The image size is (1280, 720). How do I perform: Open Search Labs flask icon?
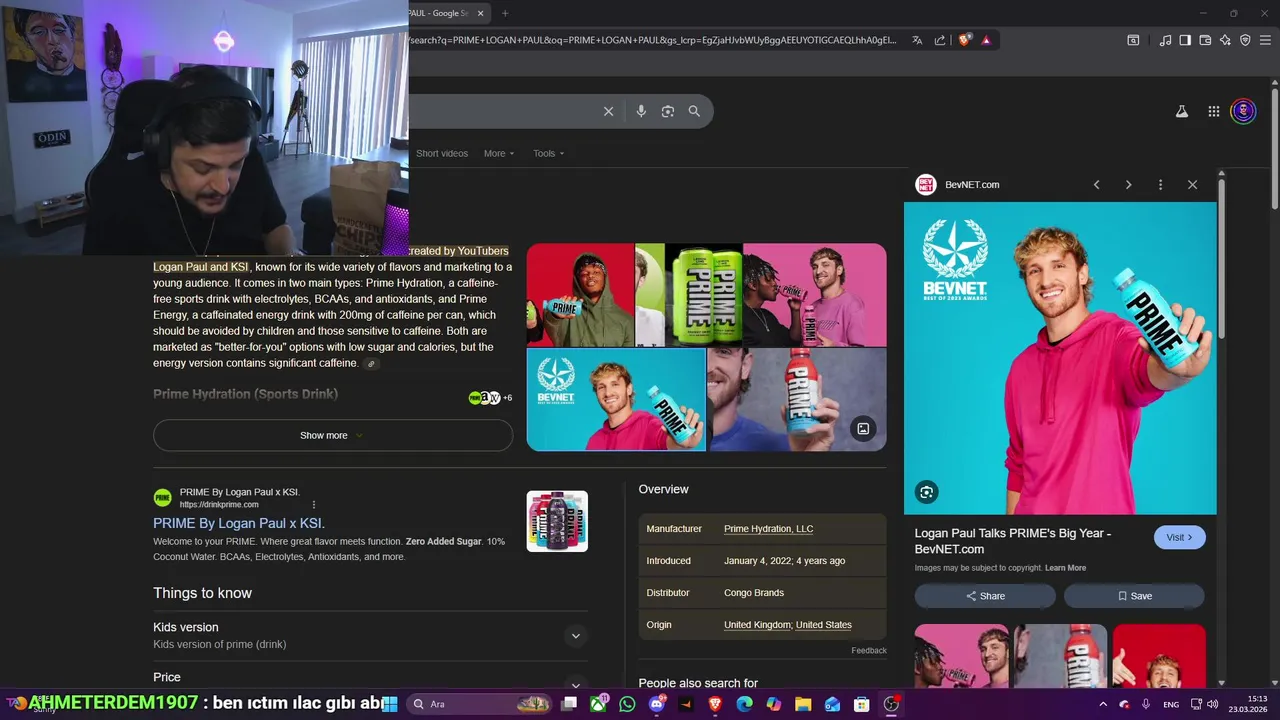(1182, 112)
